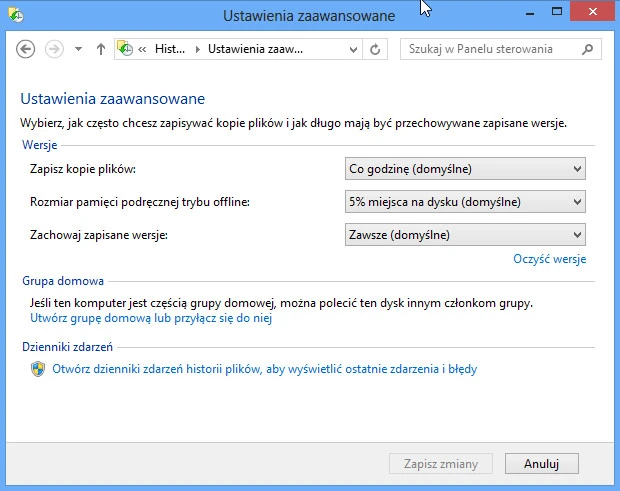Open the 'Zachowaj zapisane wersje' dropdown
This screenshot has width=620, height=491.
464,235
